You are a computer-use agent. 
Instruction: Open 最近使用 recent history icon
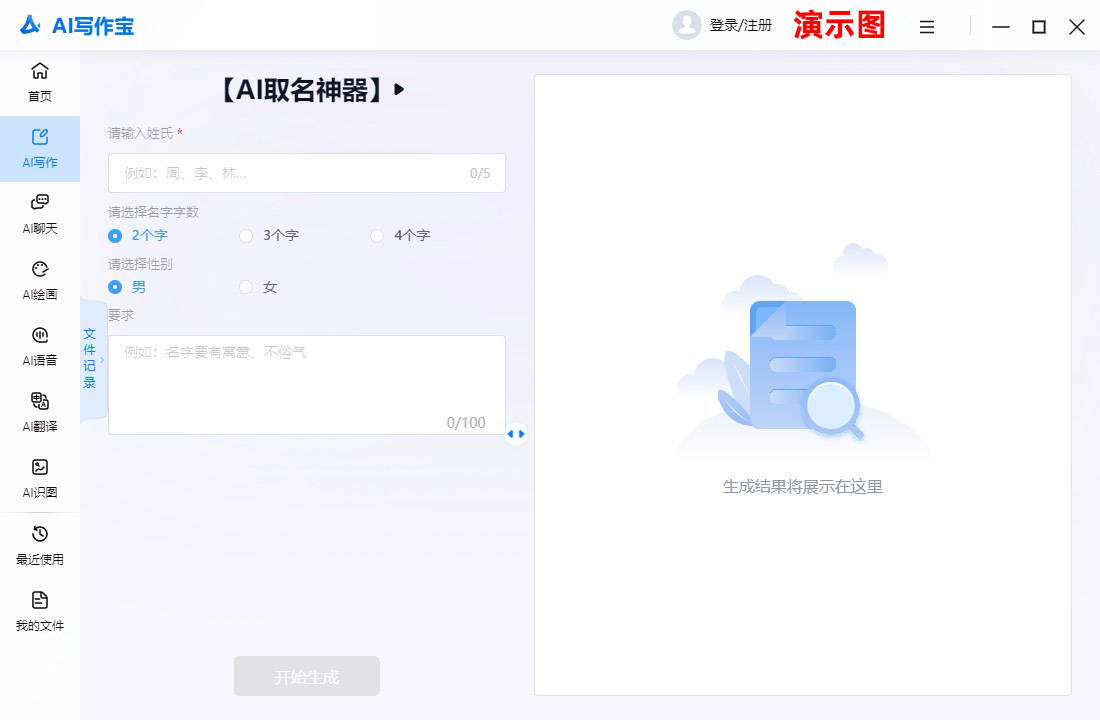(40, 534)
